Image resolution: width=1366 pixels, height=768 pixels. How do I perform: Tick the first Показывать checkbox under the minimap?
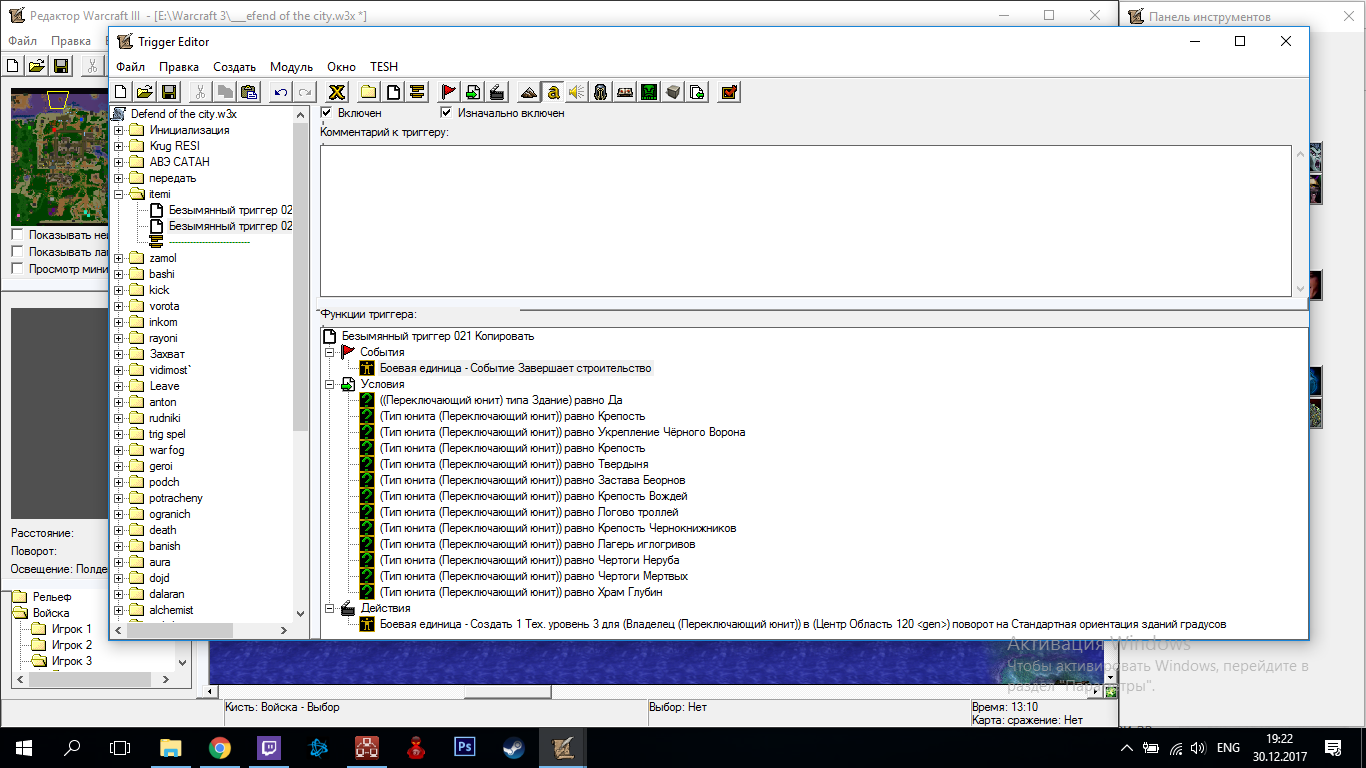(x=17, y=235)
